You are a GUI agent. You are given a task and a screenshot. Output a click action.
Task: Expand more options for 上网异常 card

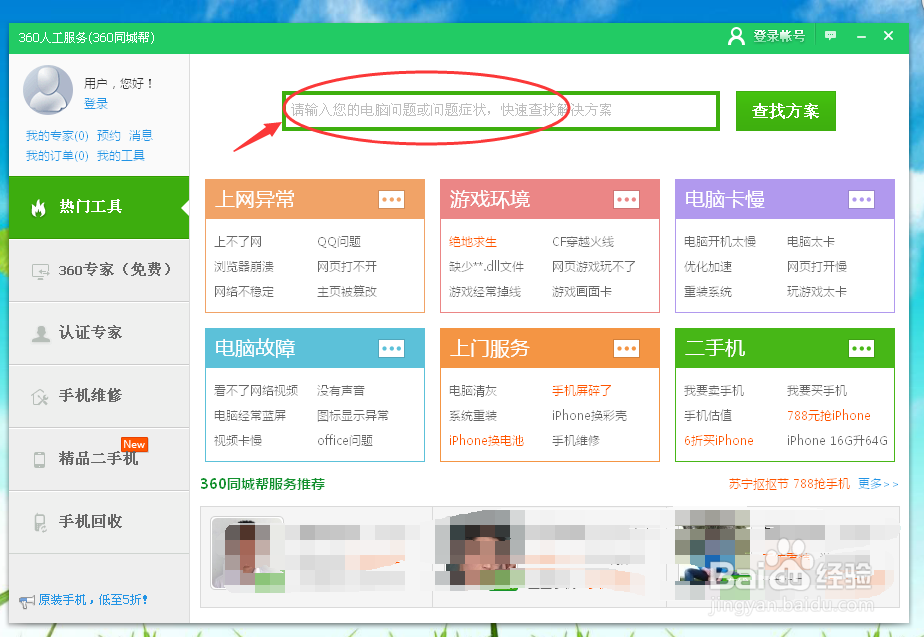click(x=392, y=200)
